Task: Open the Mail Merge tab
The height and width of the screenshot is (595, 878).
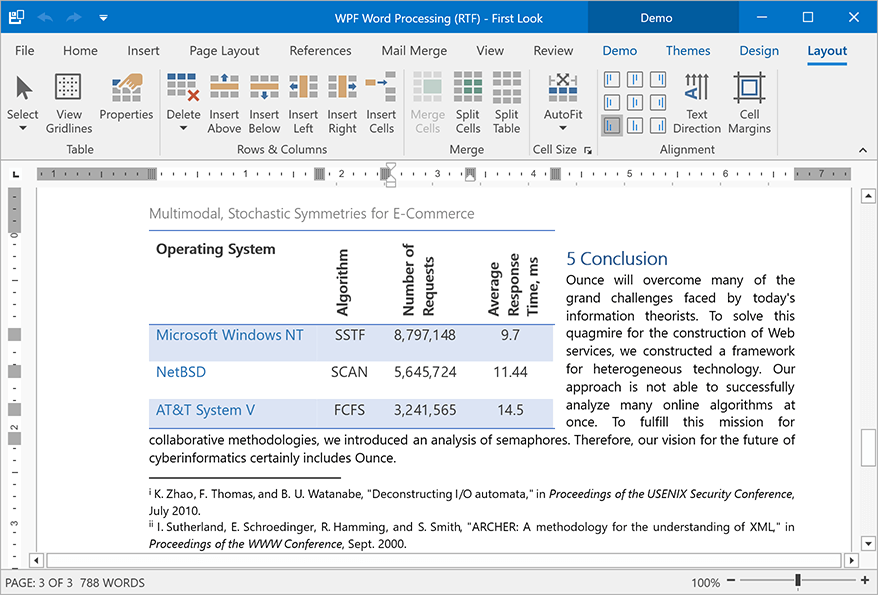Action: 414,51
